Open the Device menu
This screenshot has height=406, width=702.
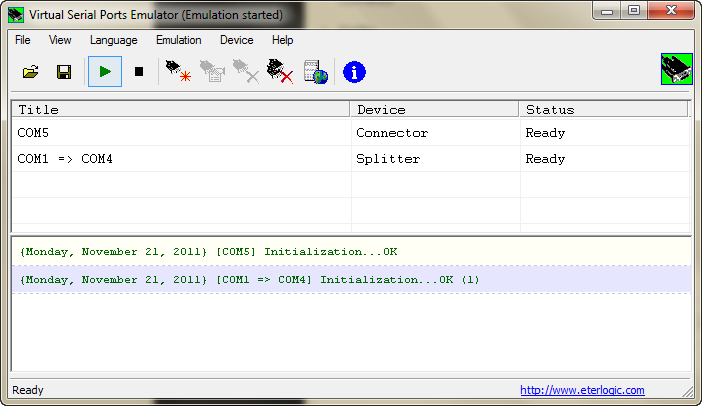click(x=236, y=40)
